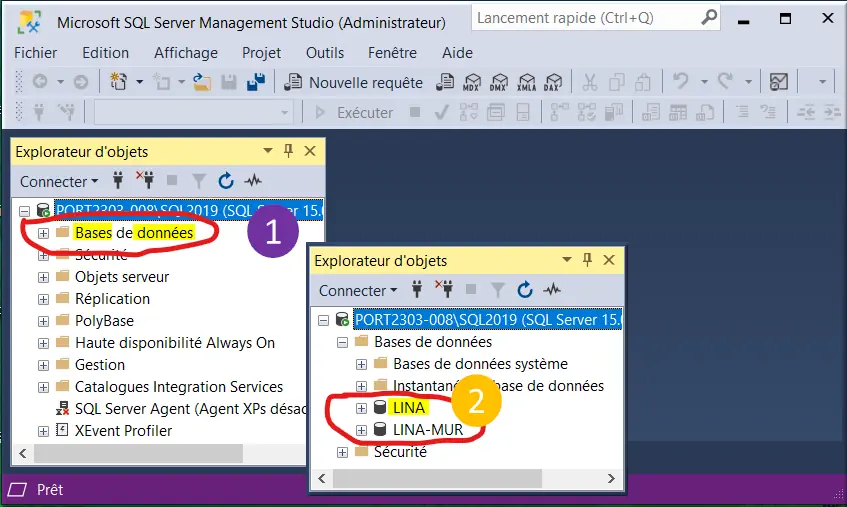This screenshot has height=507, width=847.
Task: Expand the Réplication node
Action: coord(43,299)
